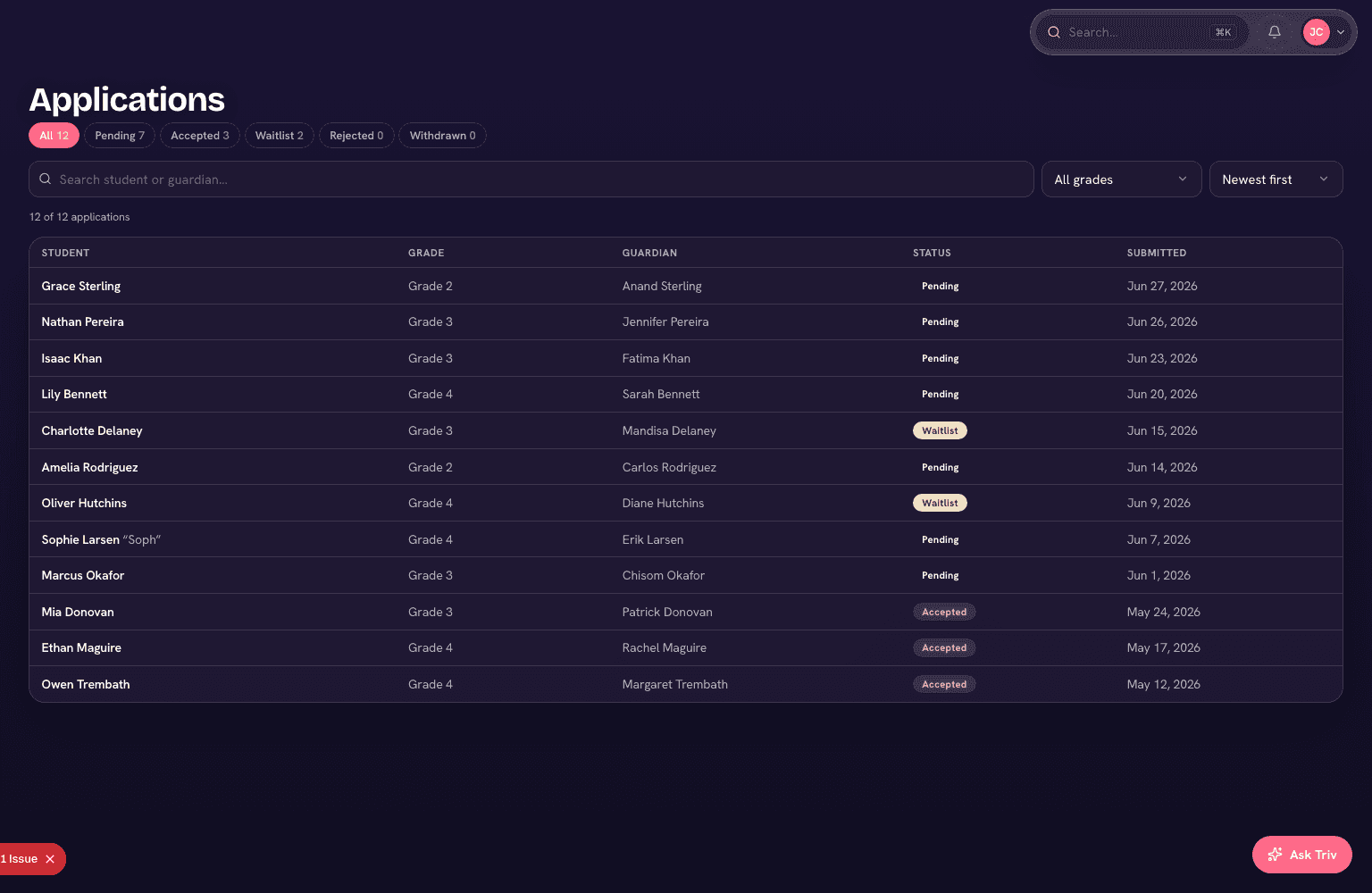
Task: Click guardian Chisom Okafor
Action: pyautogui.click(x=664, y=575)
